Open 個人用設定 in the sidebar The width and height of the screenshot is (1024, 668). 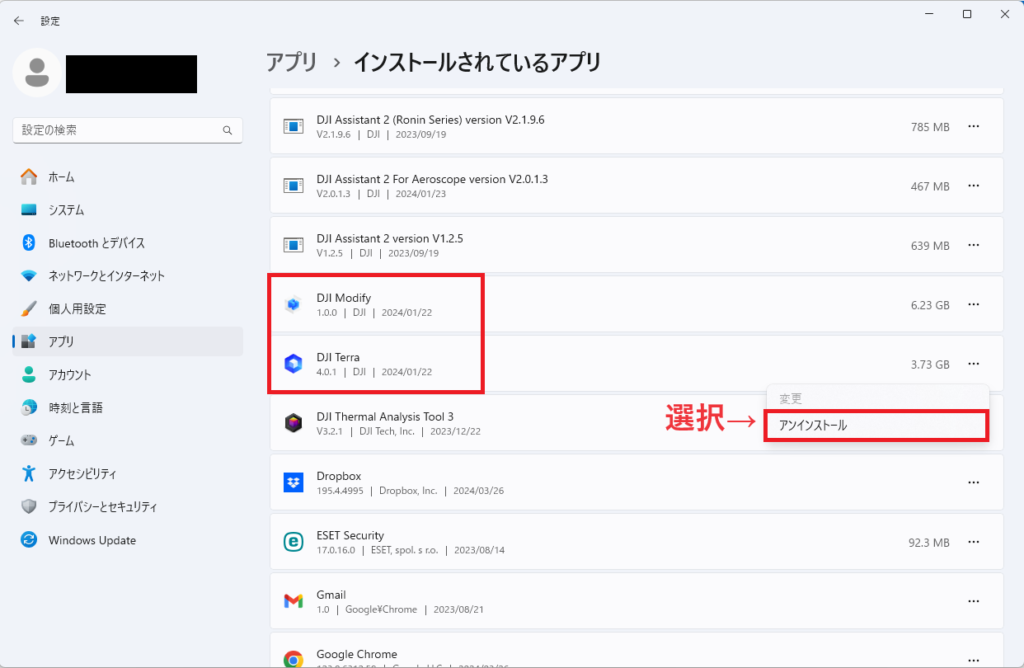(x=127, y=309)
